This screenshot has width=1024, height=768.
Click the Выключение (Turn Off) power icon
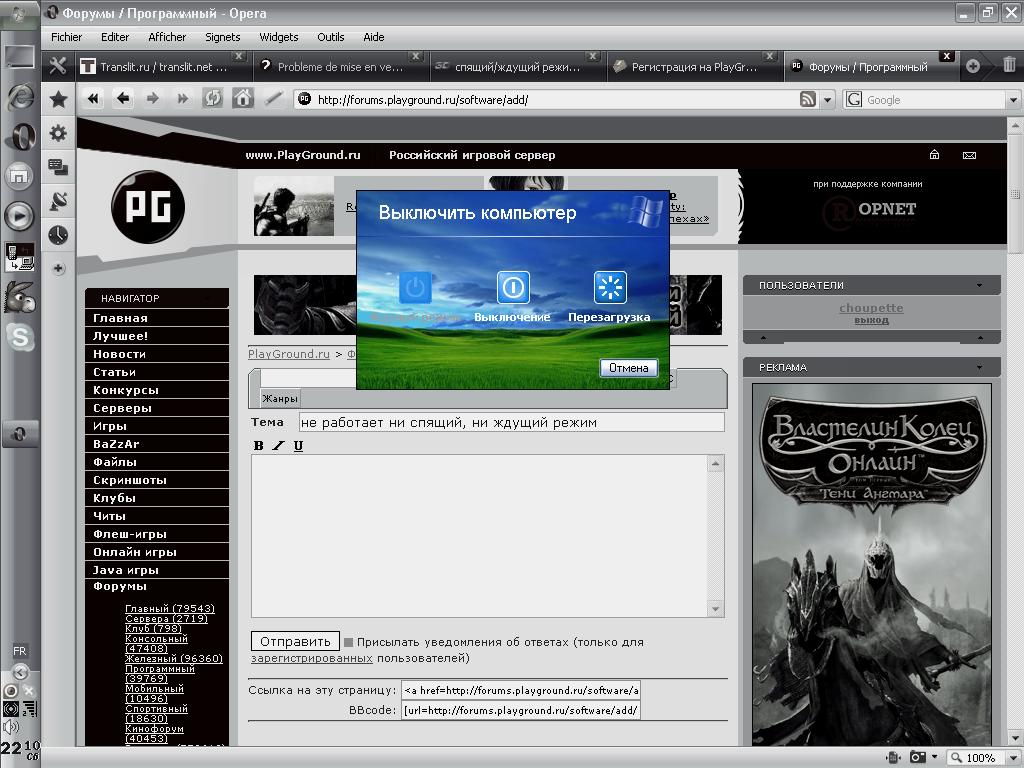click(513, 287)
